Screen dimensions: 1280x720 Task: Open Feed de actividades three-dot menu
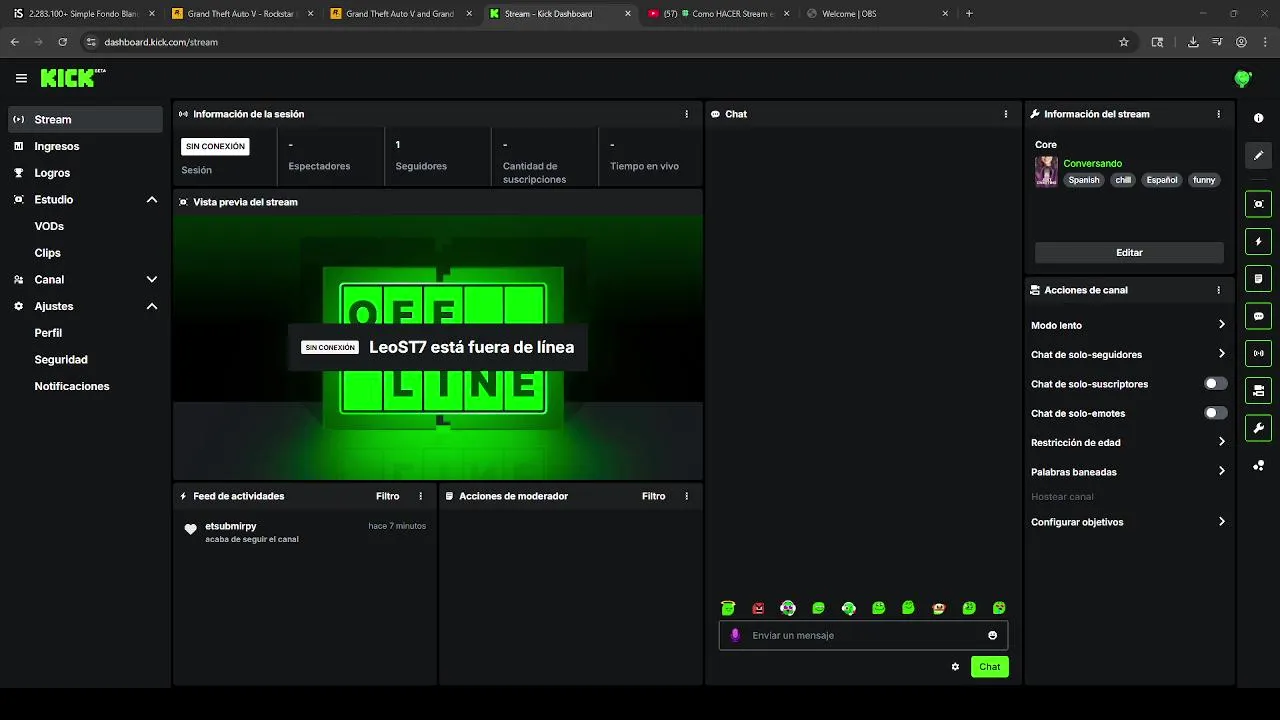click(x=420, y=496)
